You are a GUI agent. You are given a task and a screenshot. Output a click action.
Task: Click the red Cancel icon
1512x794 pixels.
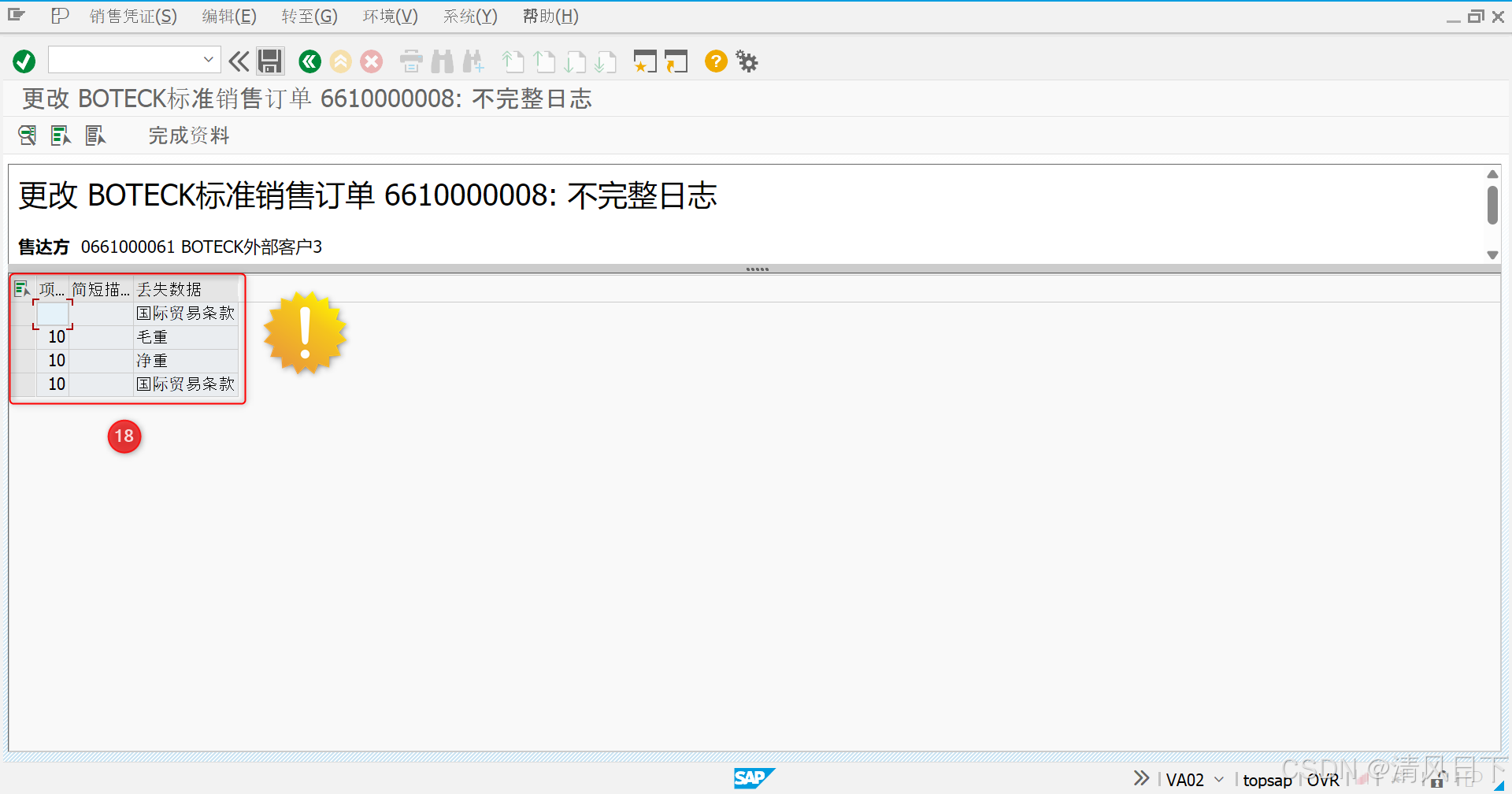(372, 61)
